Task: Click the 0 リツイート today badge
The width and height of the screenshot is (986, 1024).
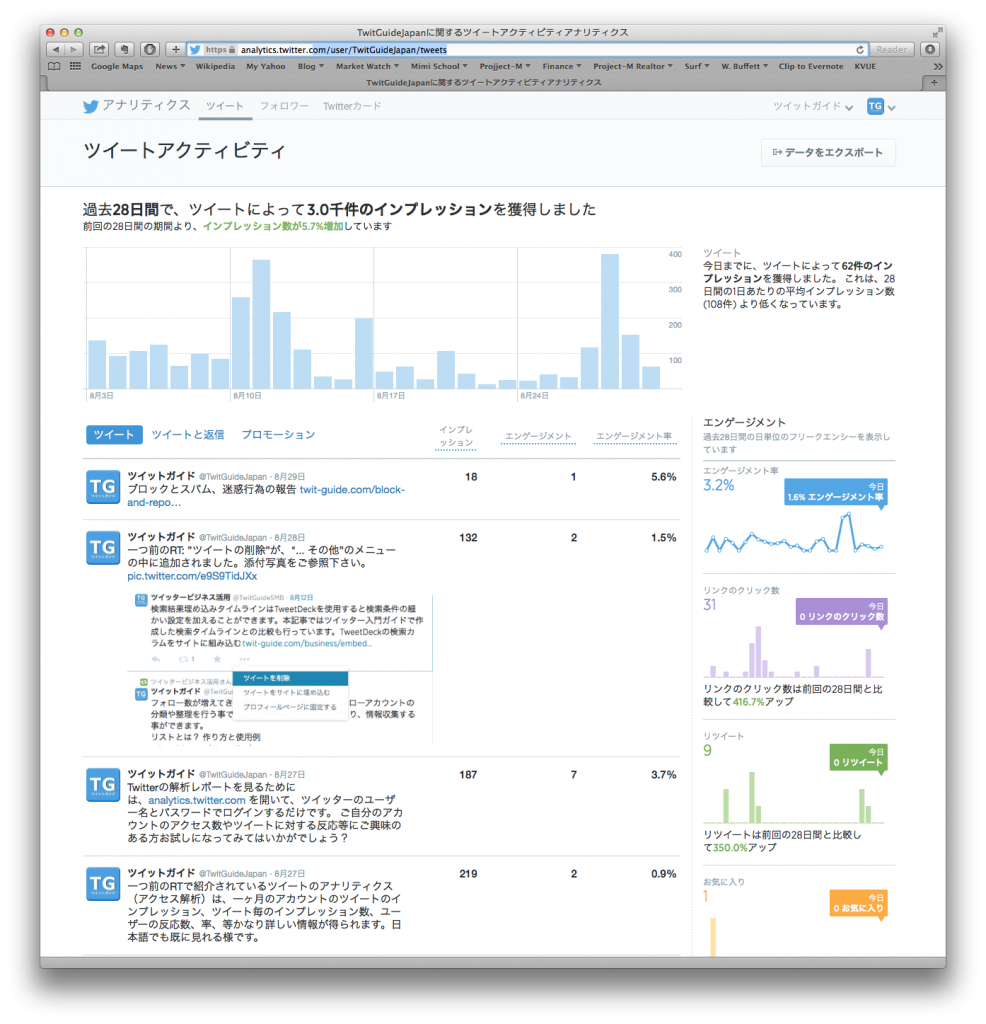Action: (858, 758)
